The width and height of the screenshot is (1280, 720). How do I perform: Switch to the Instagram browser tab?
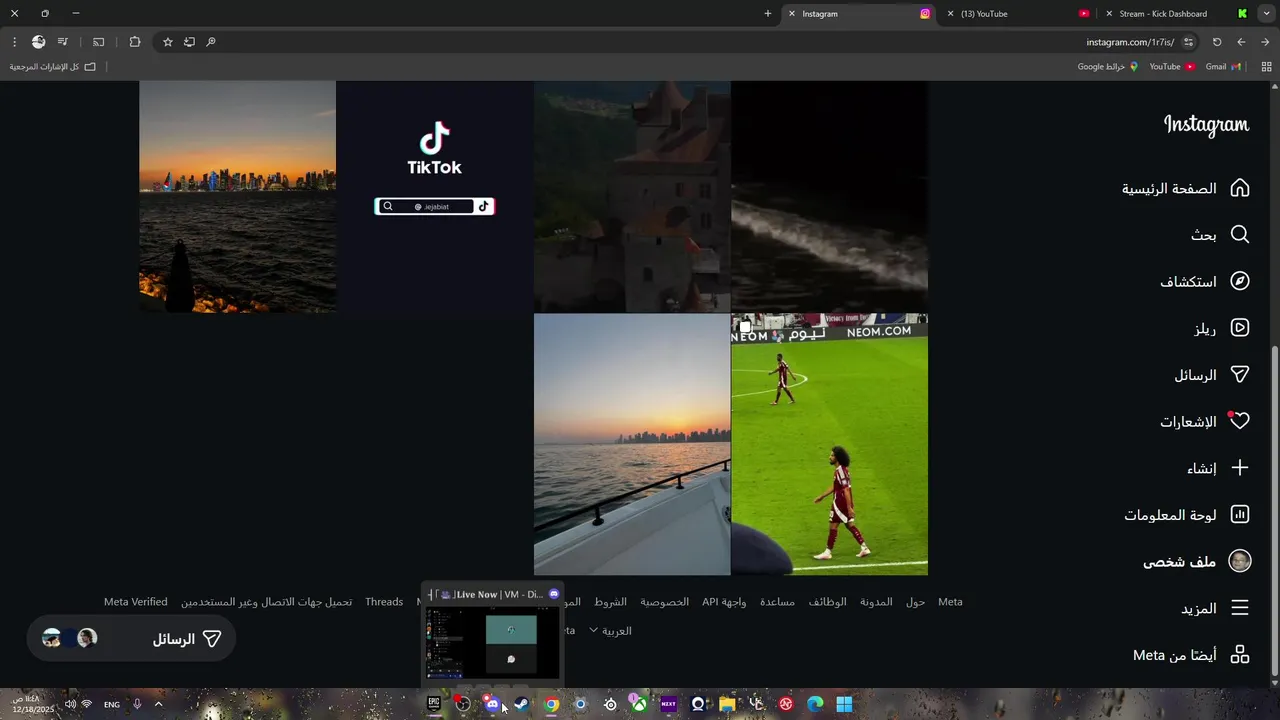click(860, 14)
